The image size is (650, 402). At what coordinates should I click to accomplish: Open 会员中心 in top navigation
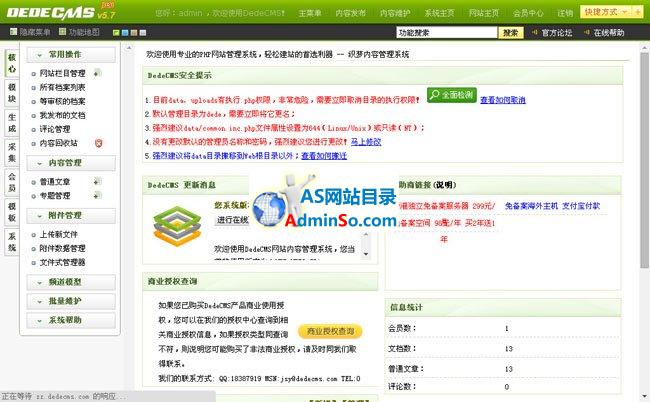click(x=528, y=13)
